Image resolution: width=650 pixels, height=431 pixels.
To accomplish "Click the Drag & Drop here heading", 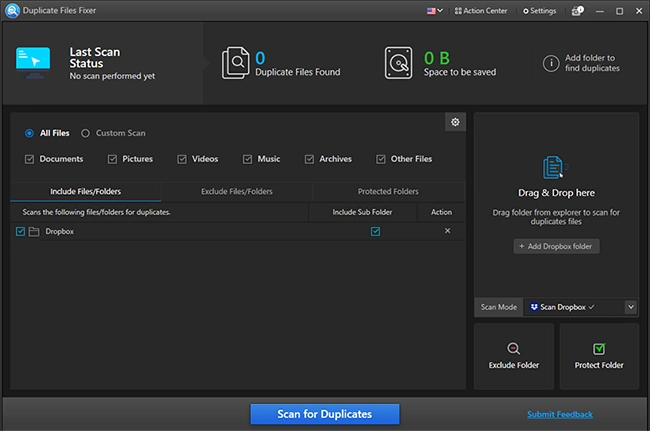I will click(556, 193).
